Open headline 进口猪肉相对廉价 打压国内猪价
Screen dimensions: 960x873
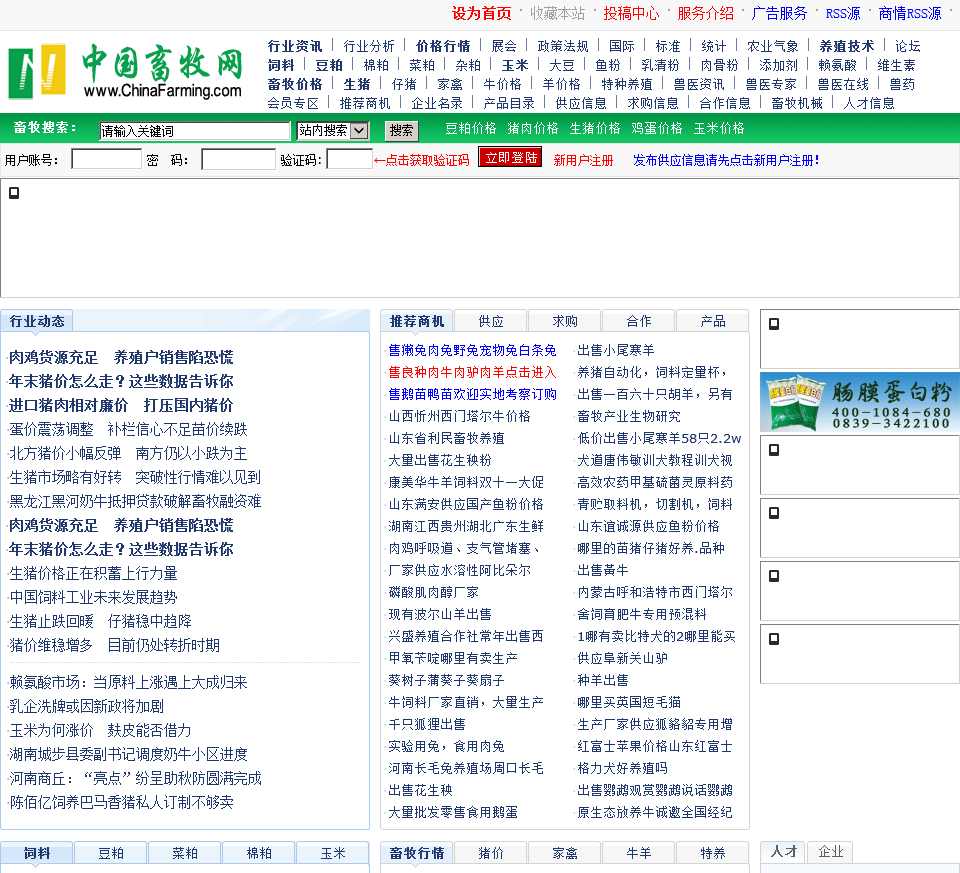[x=121, y=405]
